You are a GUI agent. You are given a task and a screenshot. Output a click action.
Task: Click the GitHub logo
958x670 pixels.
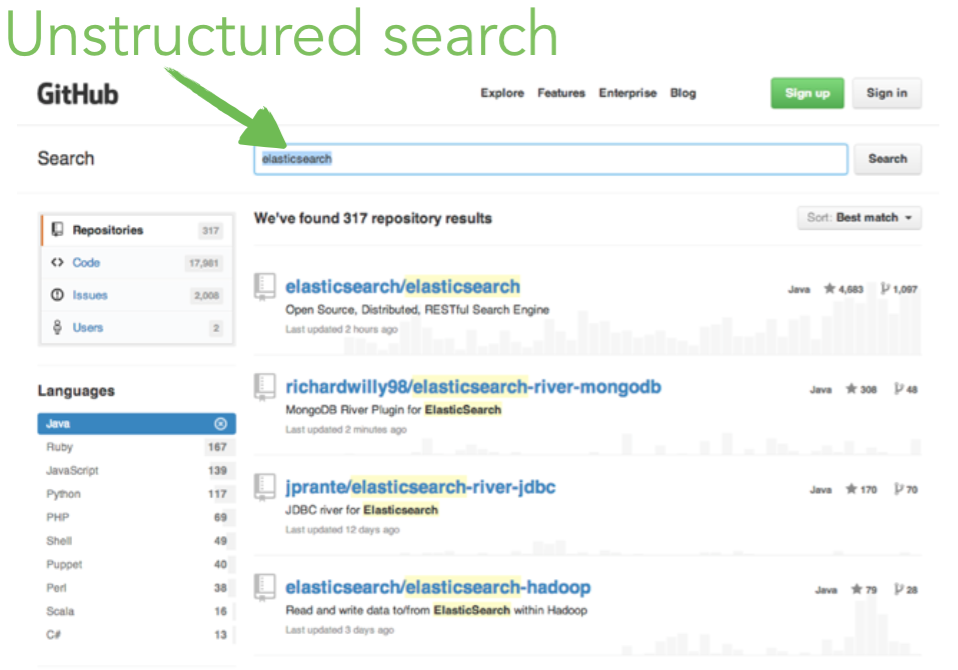78,94
